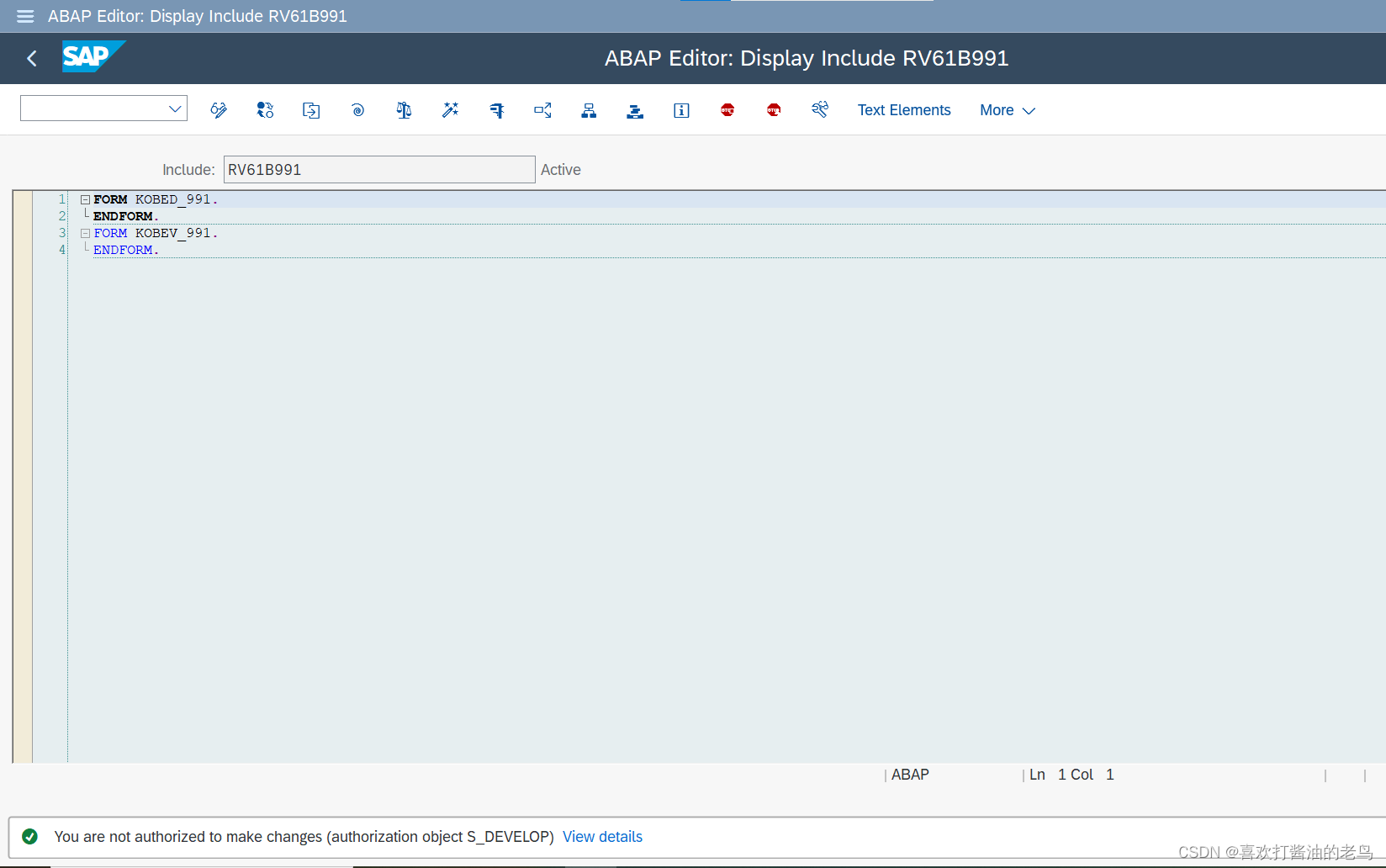Open the hamburger menu in the title bar
Image resolution: width=1386 pixels, height=868 pixels.
coord(24,16)
